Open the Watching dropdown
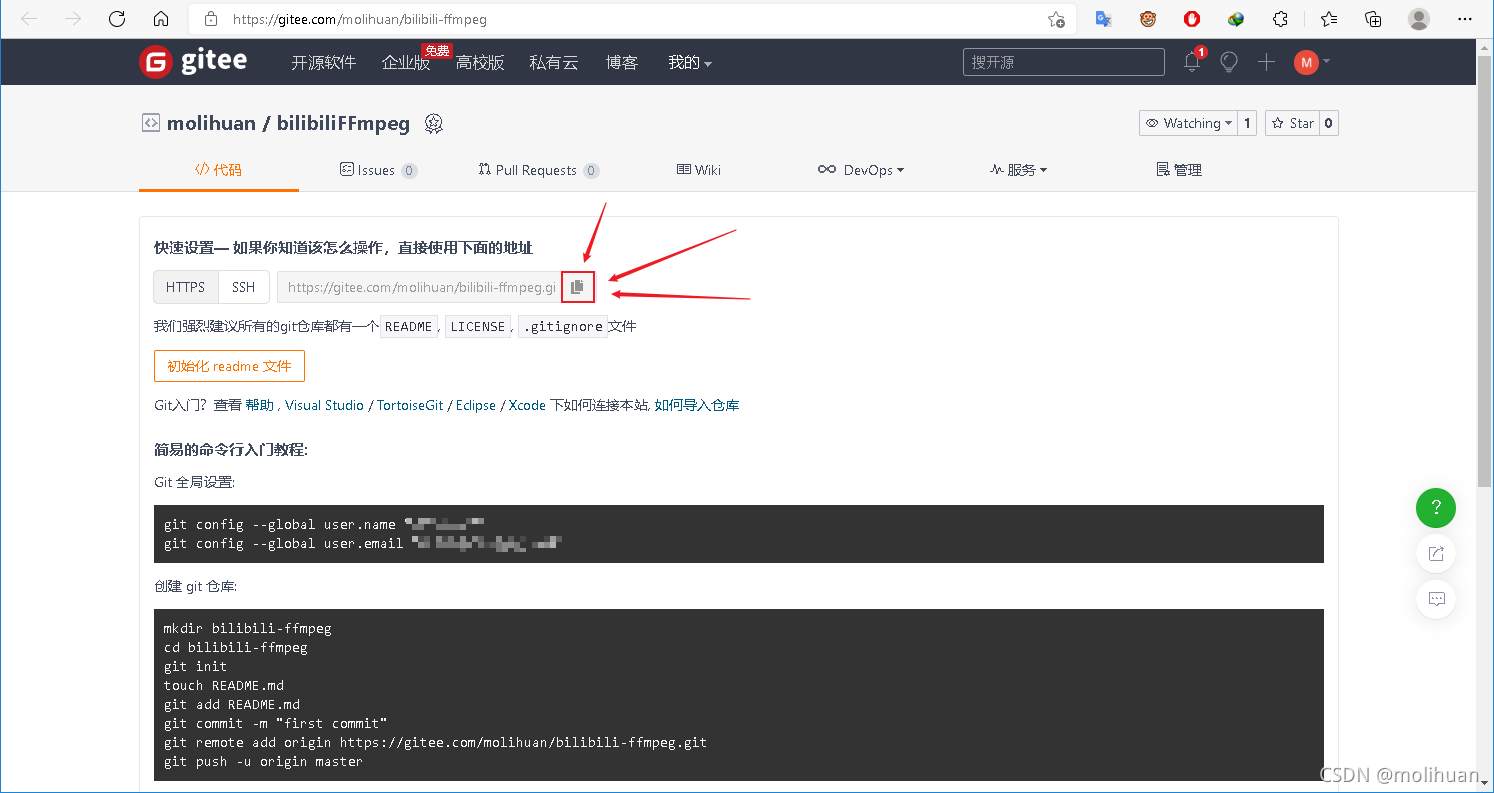 (1188, 123)
